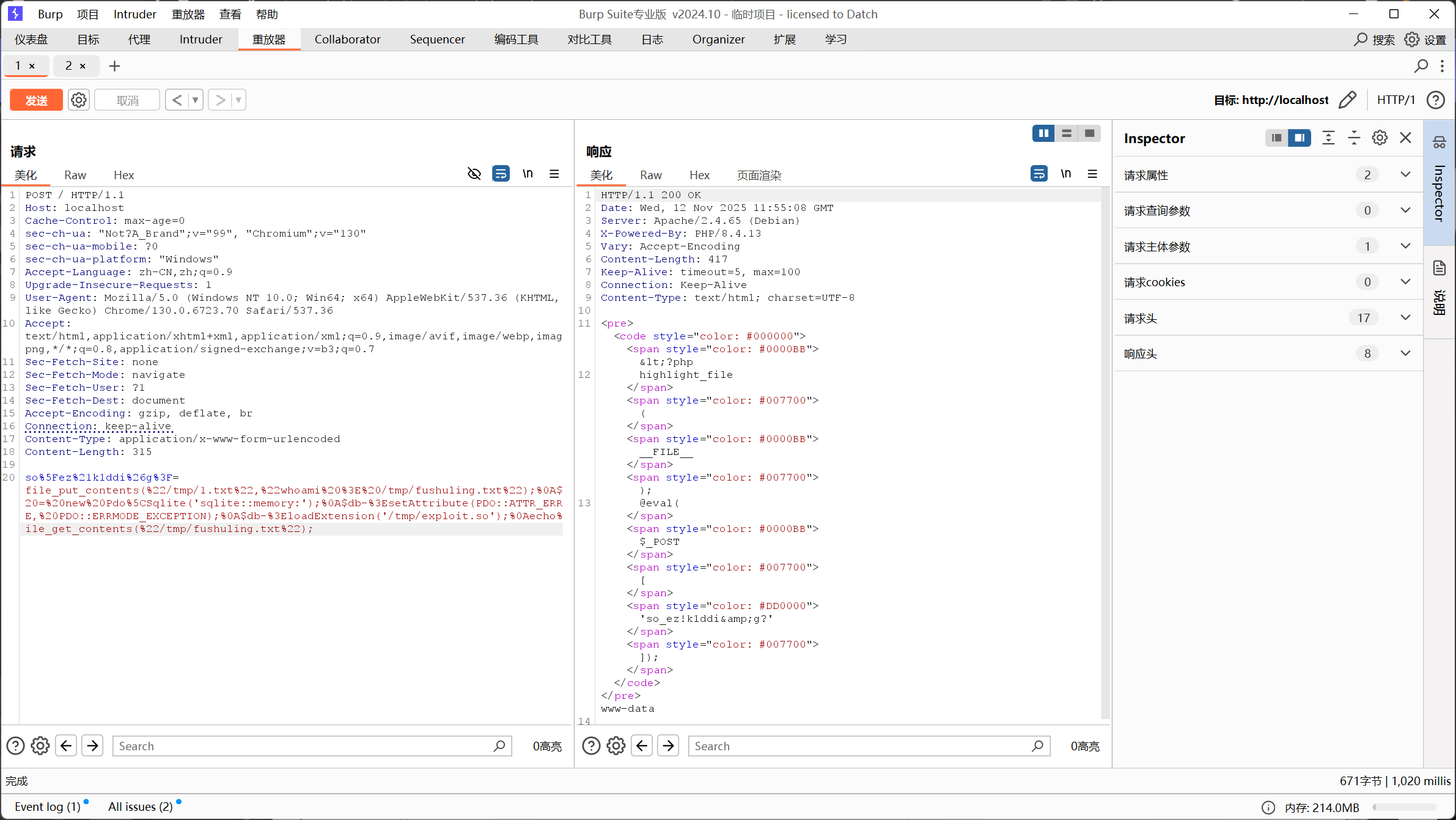Switch to Collaborator tab
This screenshot has height=820, width=1456.
pos(348,40)
